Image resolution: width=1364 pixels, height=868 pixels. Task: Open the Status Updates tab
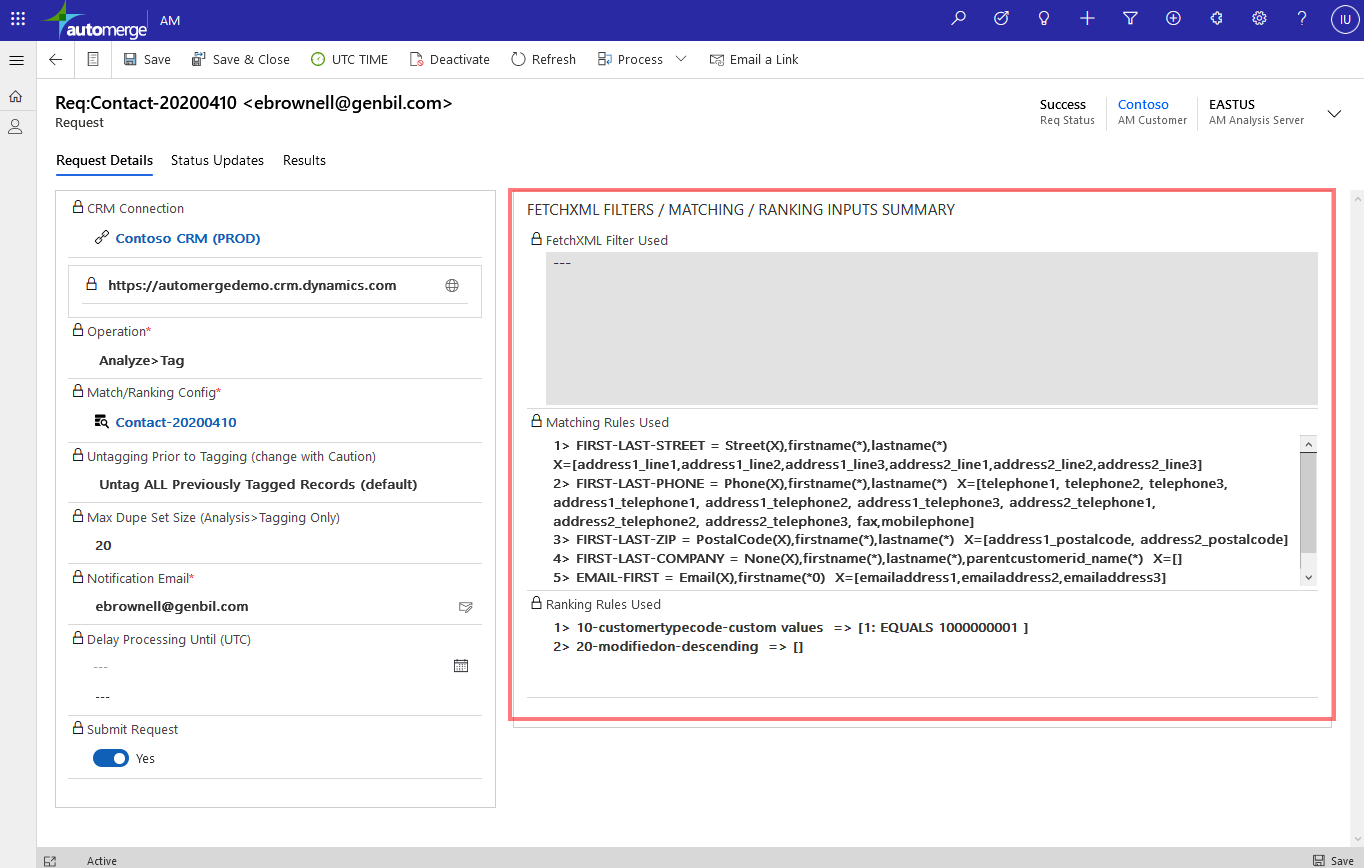point(217,161)
